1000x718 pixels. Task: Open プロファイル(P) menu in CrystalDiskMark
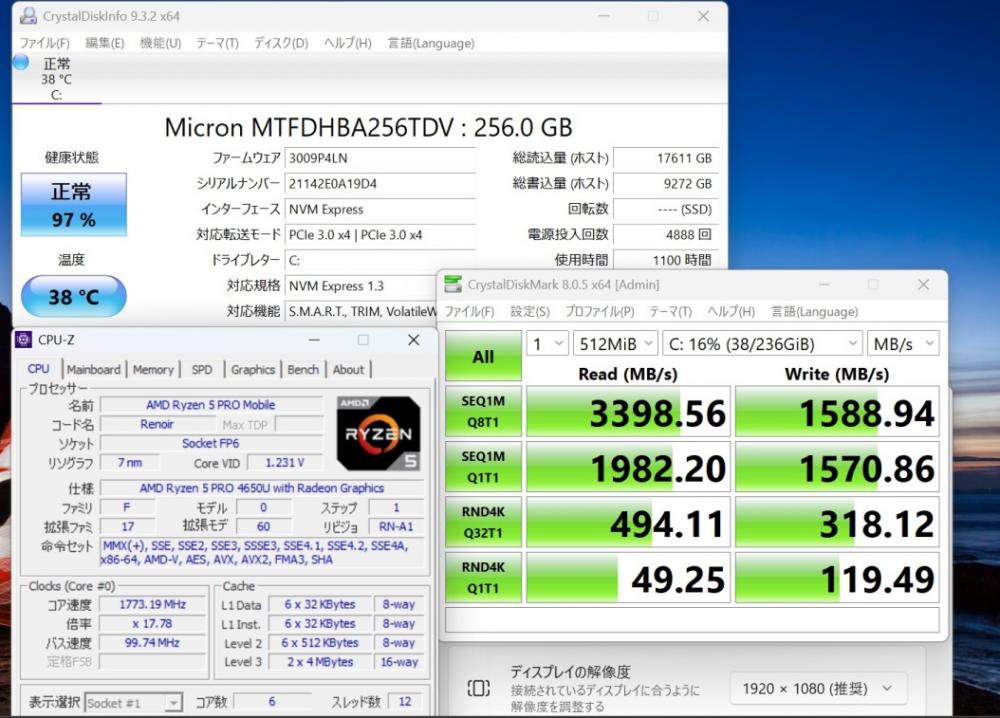coord(599,312)
